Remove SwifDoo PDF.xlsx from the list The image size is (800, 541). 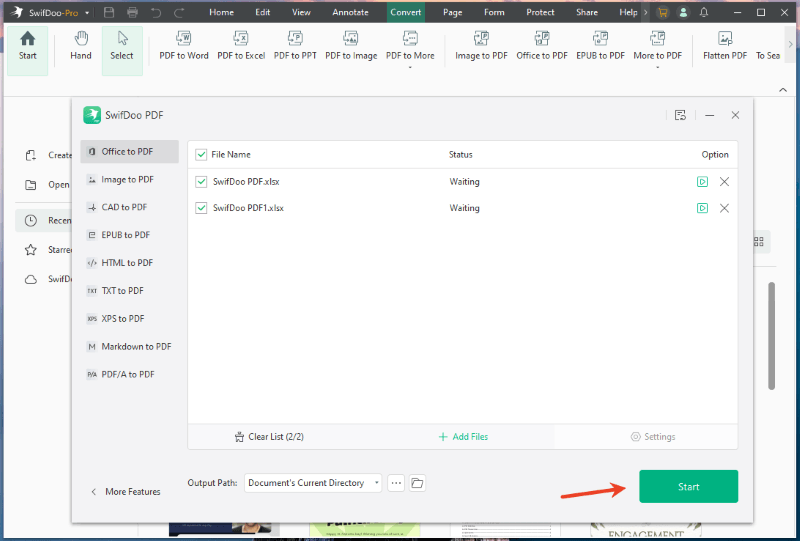(724, 182)
